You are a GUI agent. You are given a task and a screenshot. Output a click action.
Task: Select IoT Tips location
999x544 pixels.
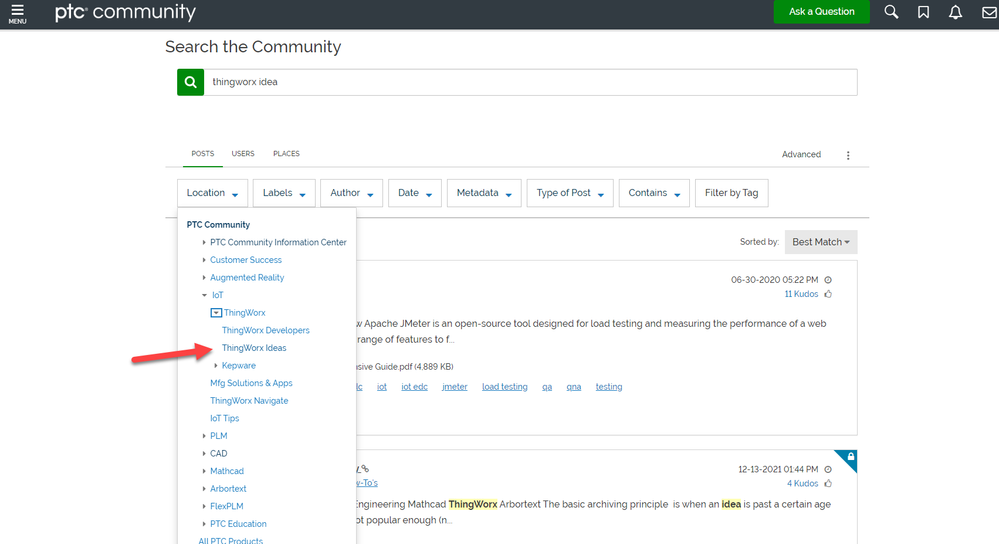pyautogui.click(x=224, y=419)
